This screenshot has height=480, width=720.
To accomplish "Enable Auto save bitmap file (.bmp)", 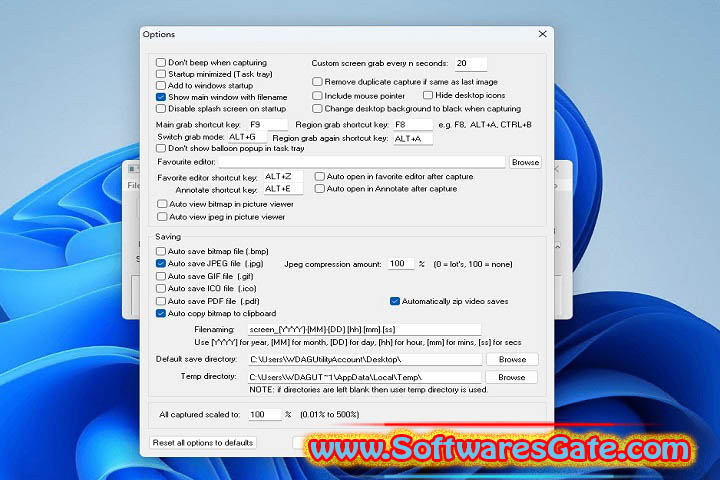I will click(161, 251).
